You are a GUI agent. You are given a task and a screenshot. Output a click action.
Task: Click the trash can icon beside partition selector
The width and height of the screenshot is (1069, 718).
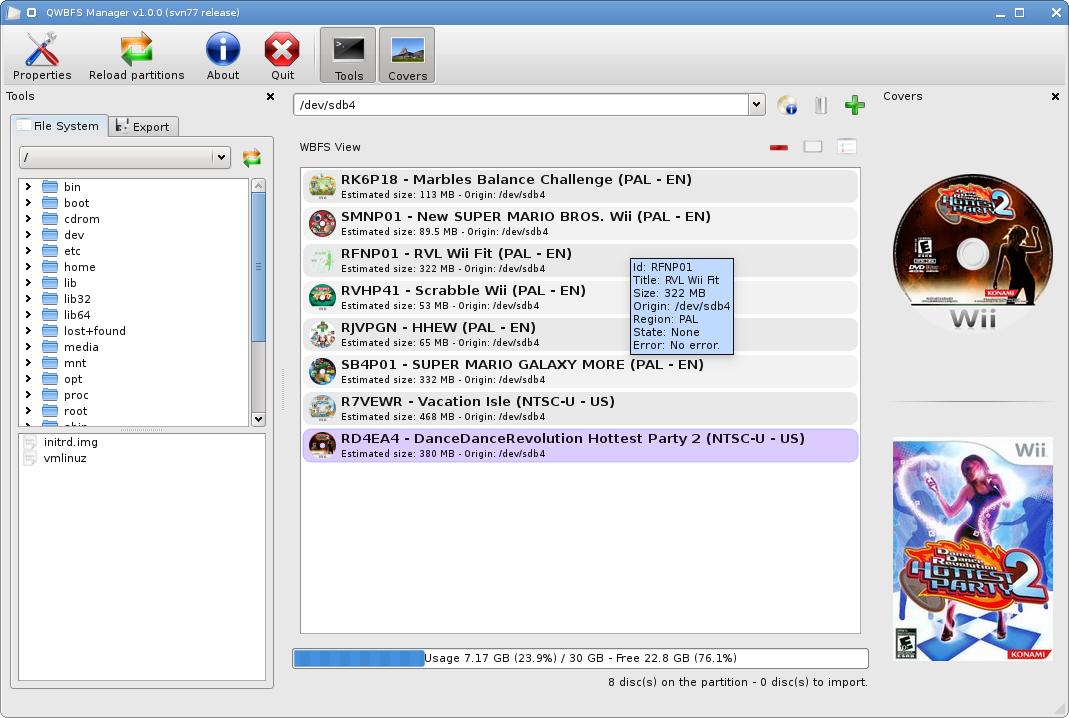click(820, 105)
